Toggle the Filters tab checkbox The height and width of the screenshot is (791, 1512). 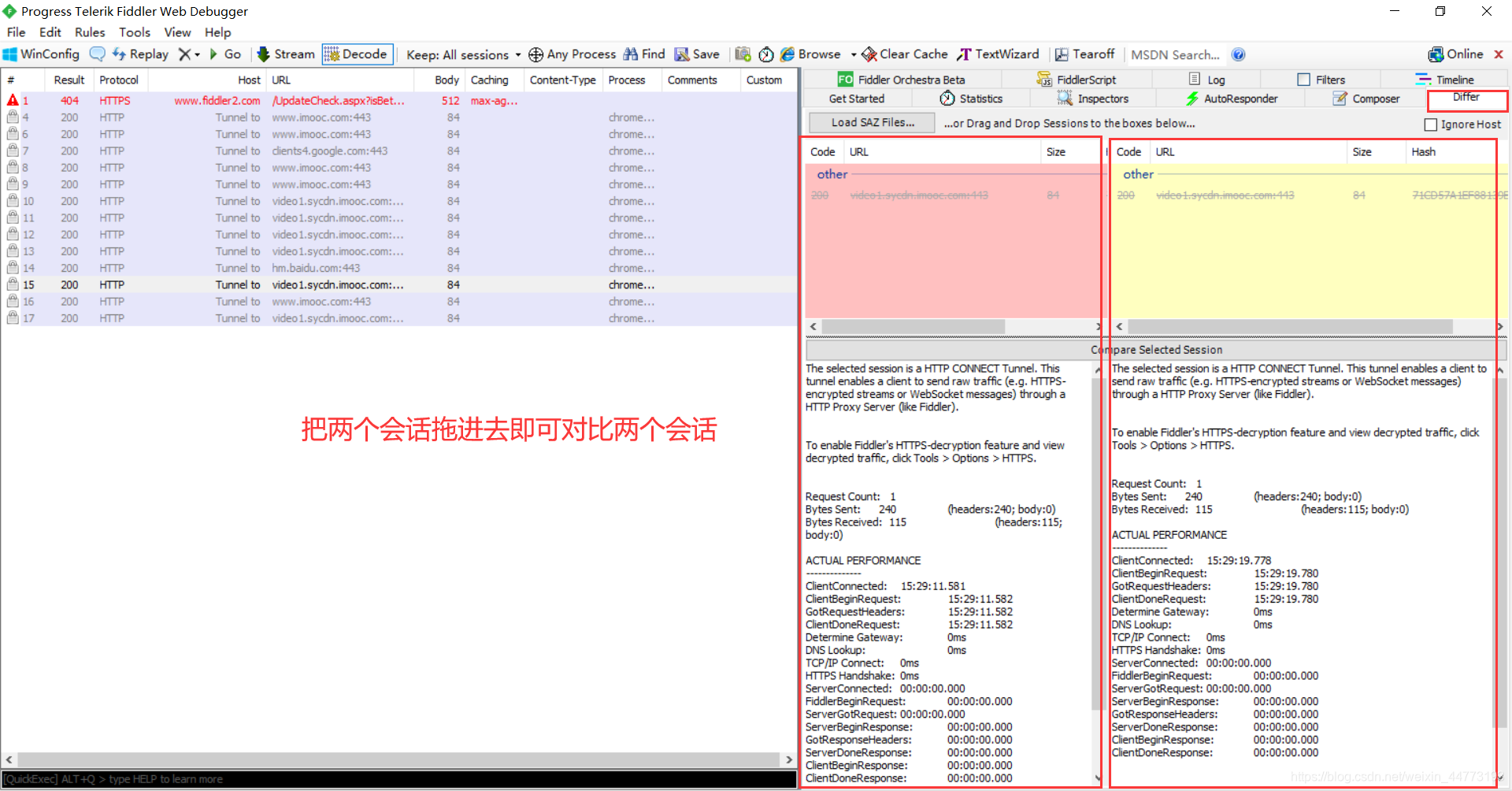pyautogui.click(x=1304, y=80)
